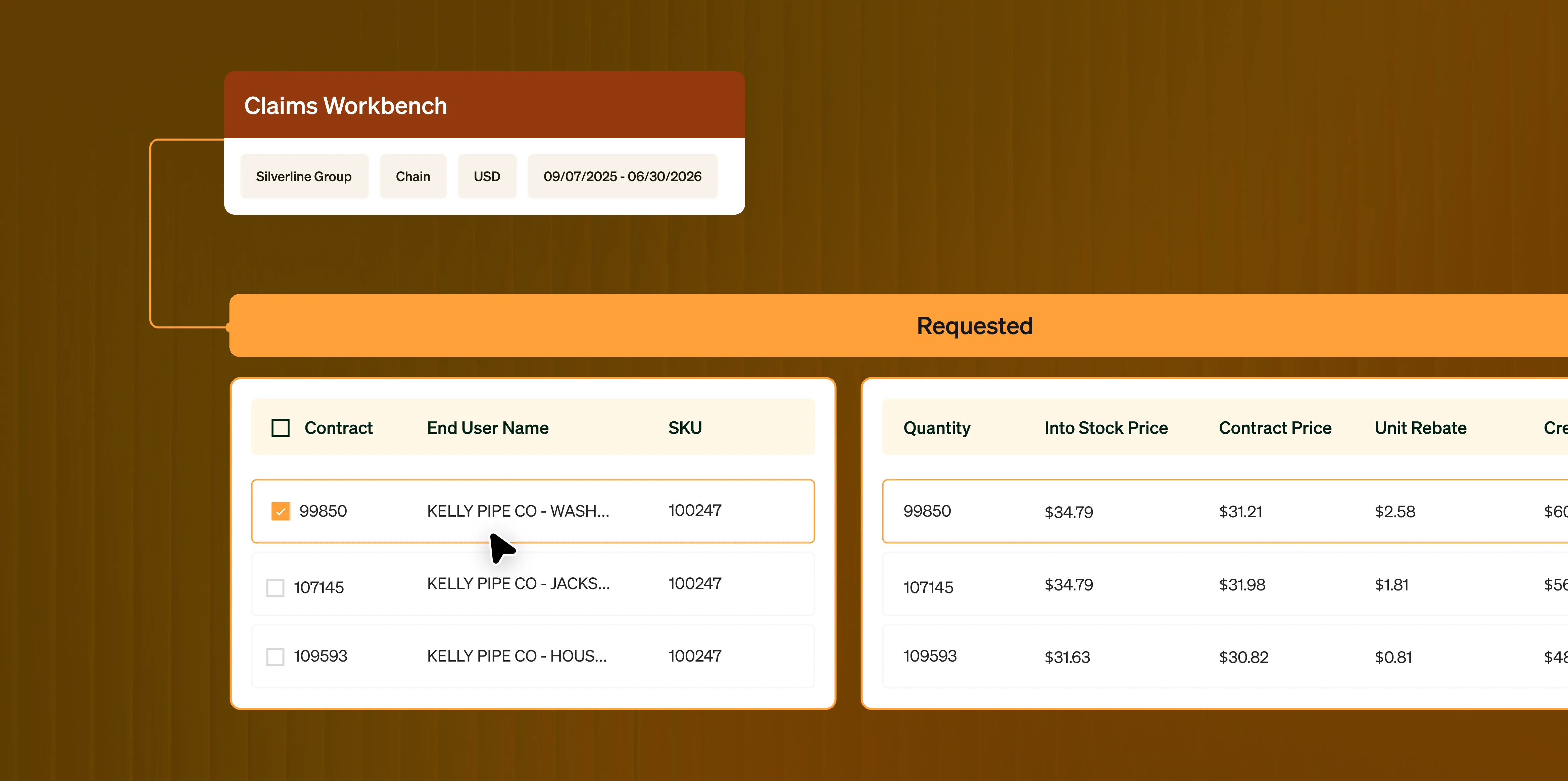Check the contract 107145 checkbox
1568x781 pixels.
[275, 587]
